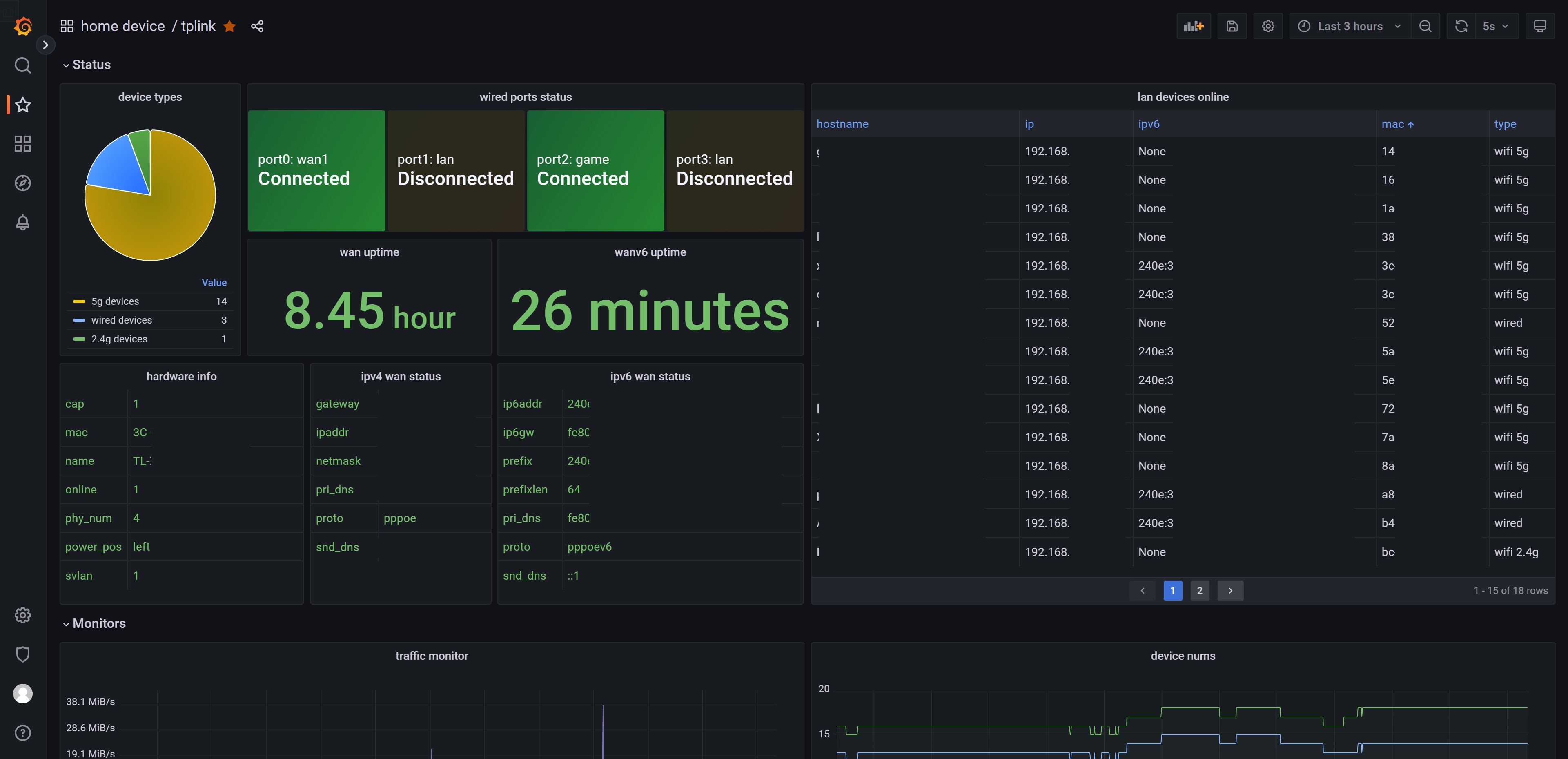Save the current dashboard
This screenshot has height=759, width=1568.
coord(1232,26)
